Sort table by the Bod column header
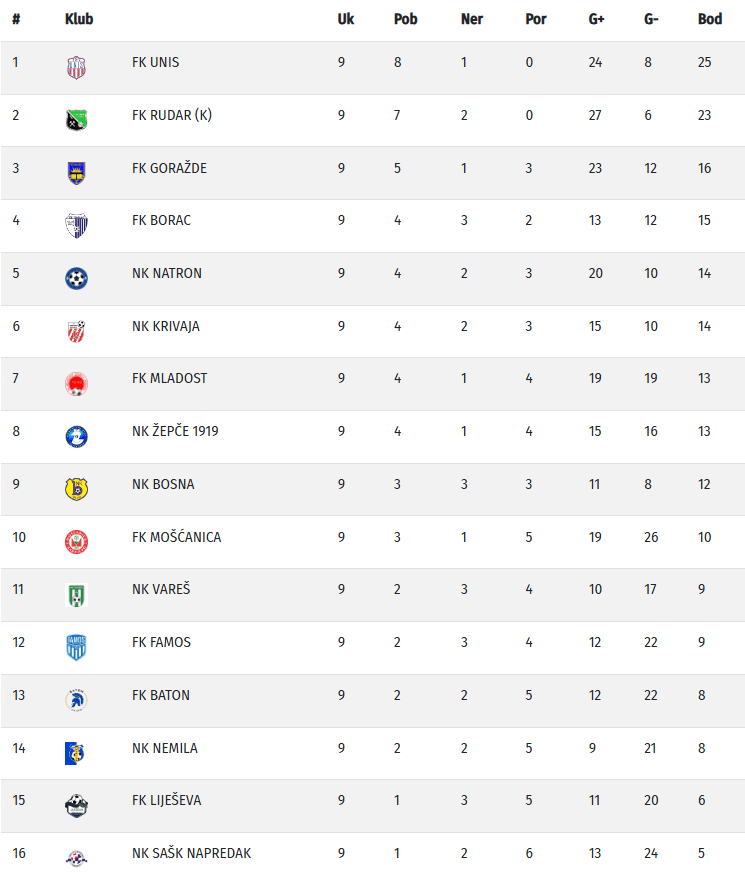Image resolution: width=745 pixels, height=885 pixels. pos(710,19)
